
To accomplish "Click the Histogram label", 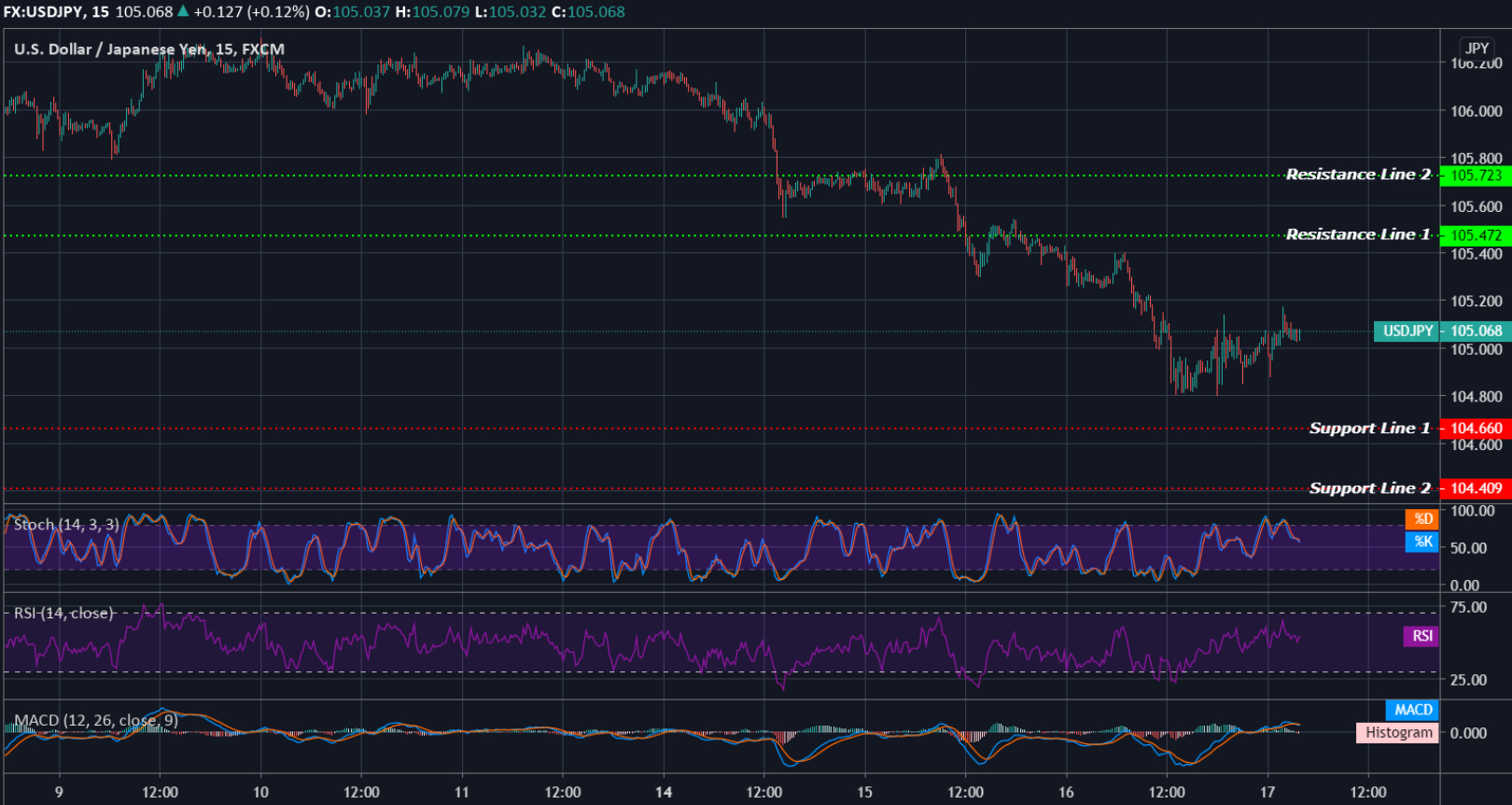I will tap(1398, 733).
